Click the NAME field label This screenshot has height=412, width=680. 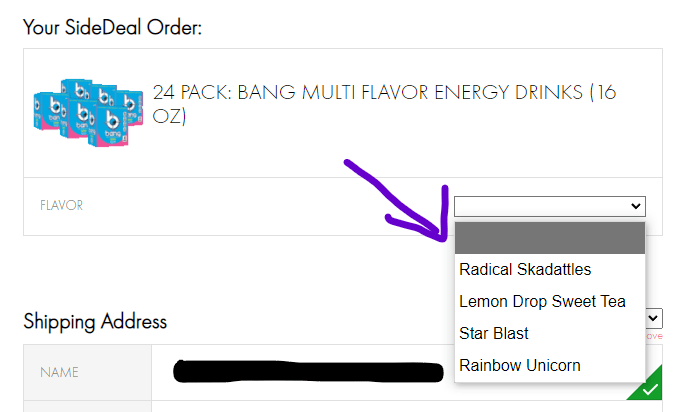click(61, 373)
